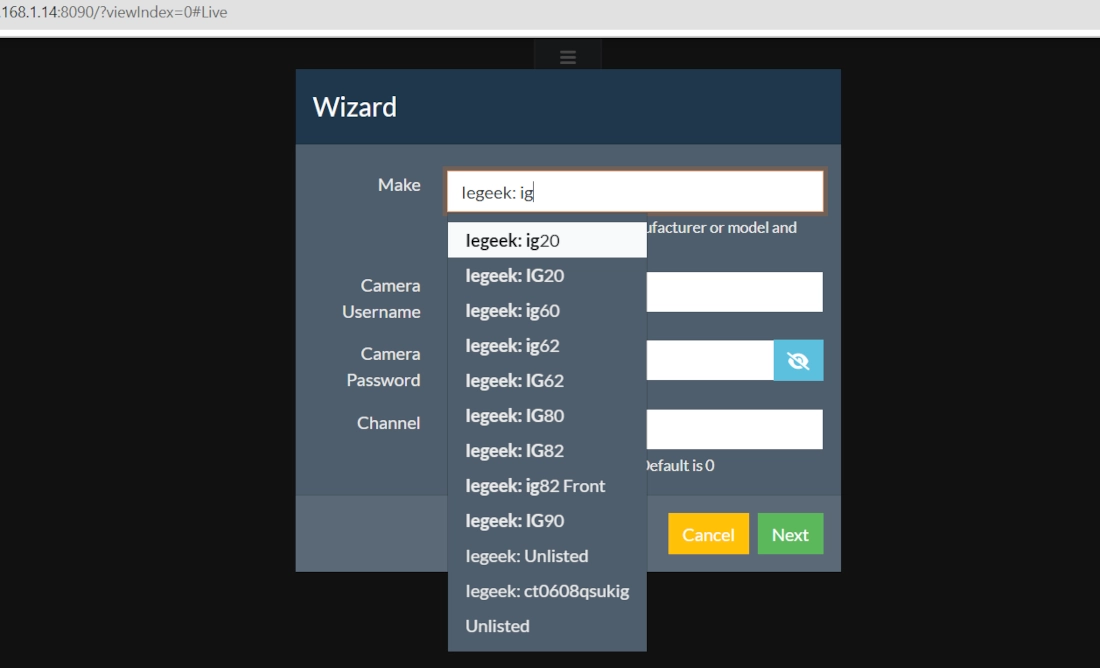Select the highlighted 'Iegeek: ig20' suggestion
The height and width of the screenshot is (668, 1100).
[547, 240]
